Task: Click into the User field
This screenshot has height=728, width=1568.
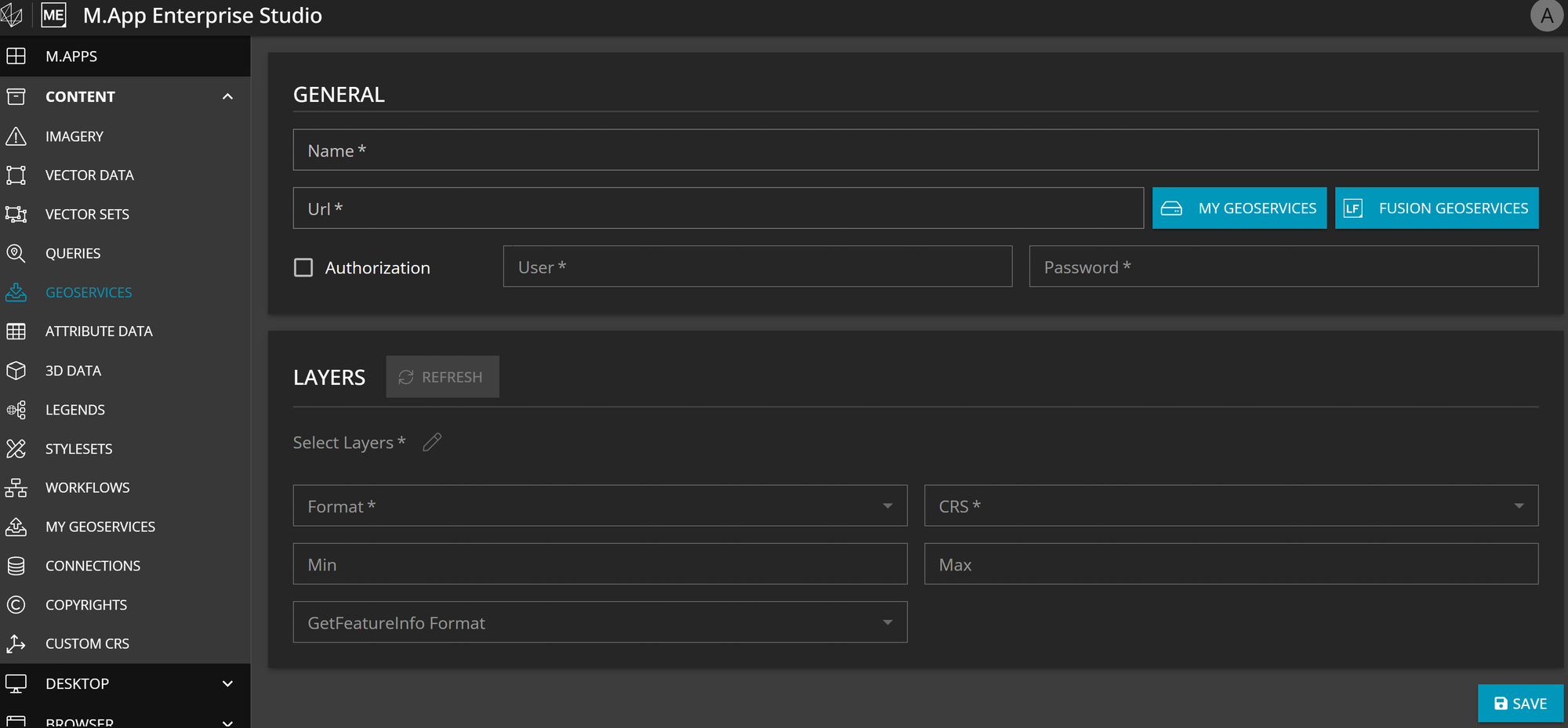Action: pos(757,266)
